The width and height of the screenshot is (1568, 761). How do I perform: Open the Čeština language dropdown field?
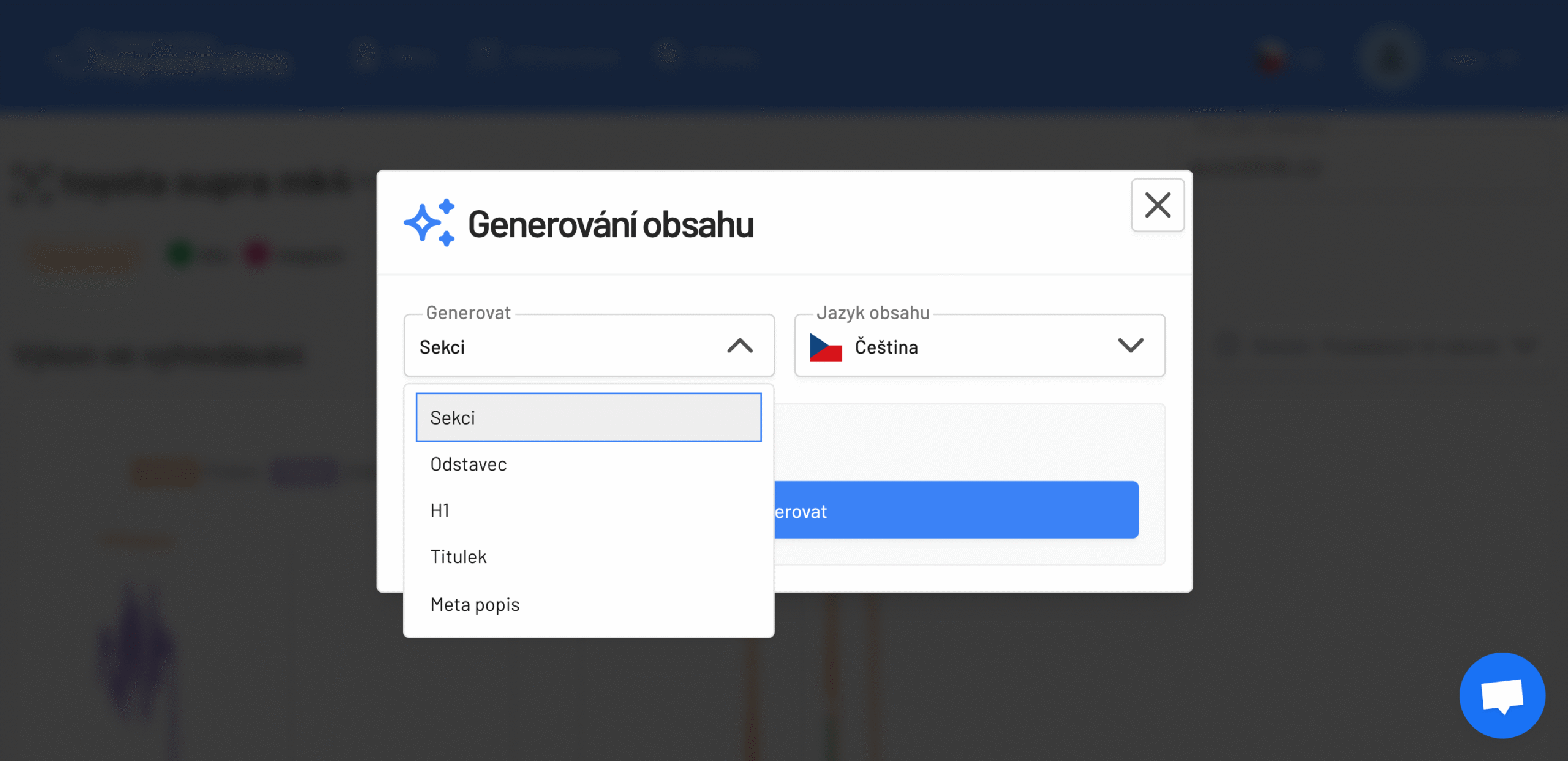point(980,347)
